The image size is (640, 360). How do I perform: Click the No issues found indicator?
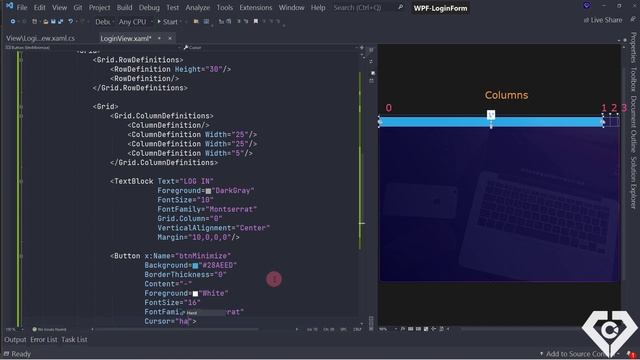(x=49, y=329)
